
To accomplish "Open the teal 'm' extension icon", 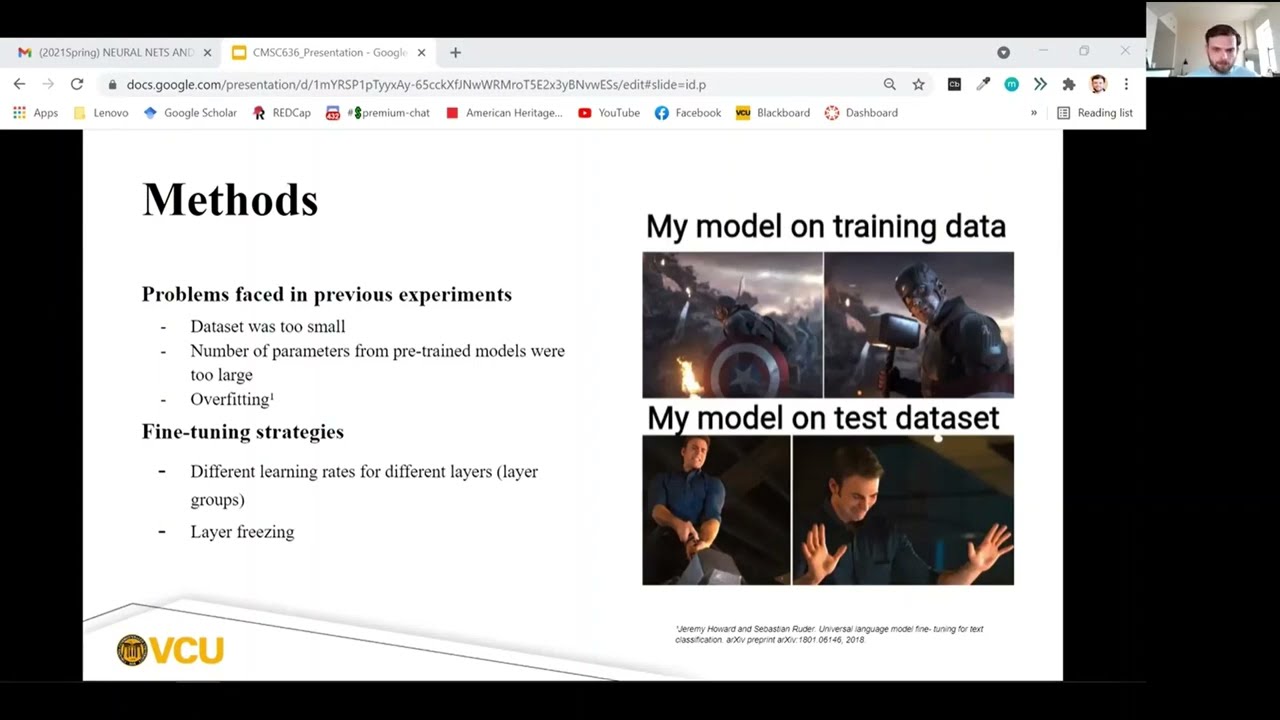I will click(x=1012, y=85).
